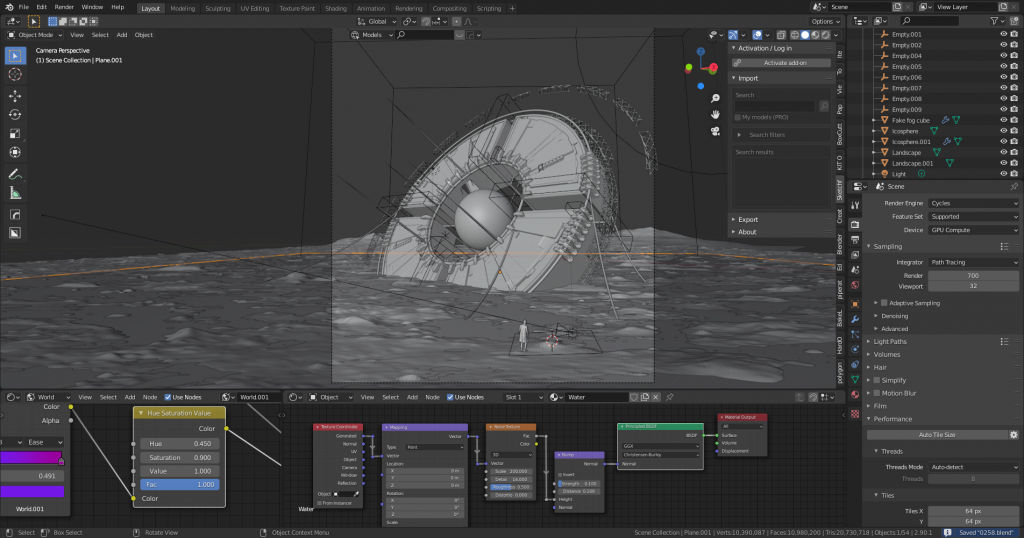
Task: Open the File menu
Action: click(x=24, y=7)
